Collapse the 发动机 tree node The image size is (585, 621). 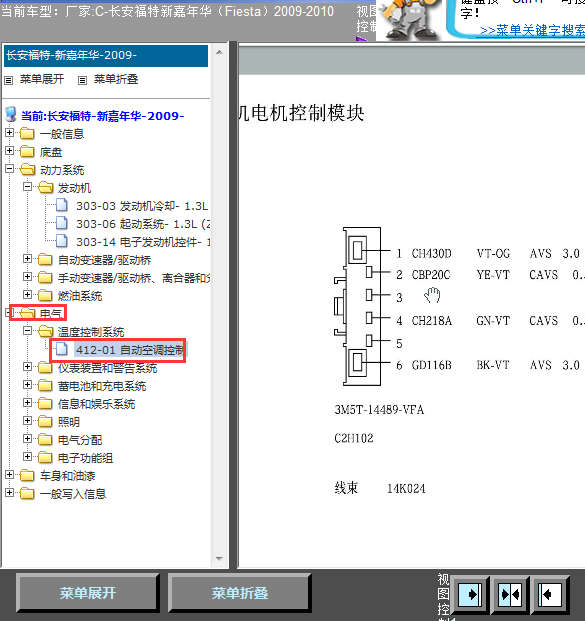(27, 187)
